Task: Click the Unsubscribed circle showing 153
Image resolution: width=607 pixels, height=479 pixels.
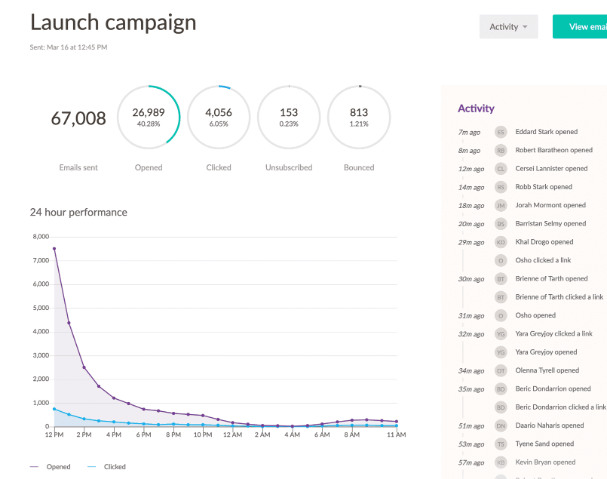Action: pos(289,117)
